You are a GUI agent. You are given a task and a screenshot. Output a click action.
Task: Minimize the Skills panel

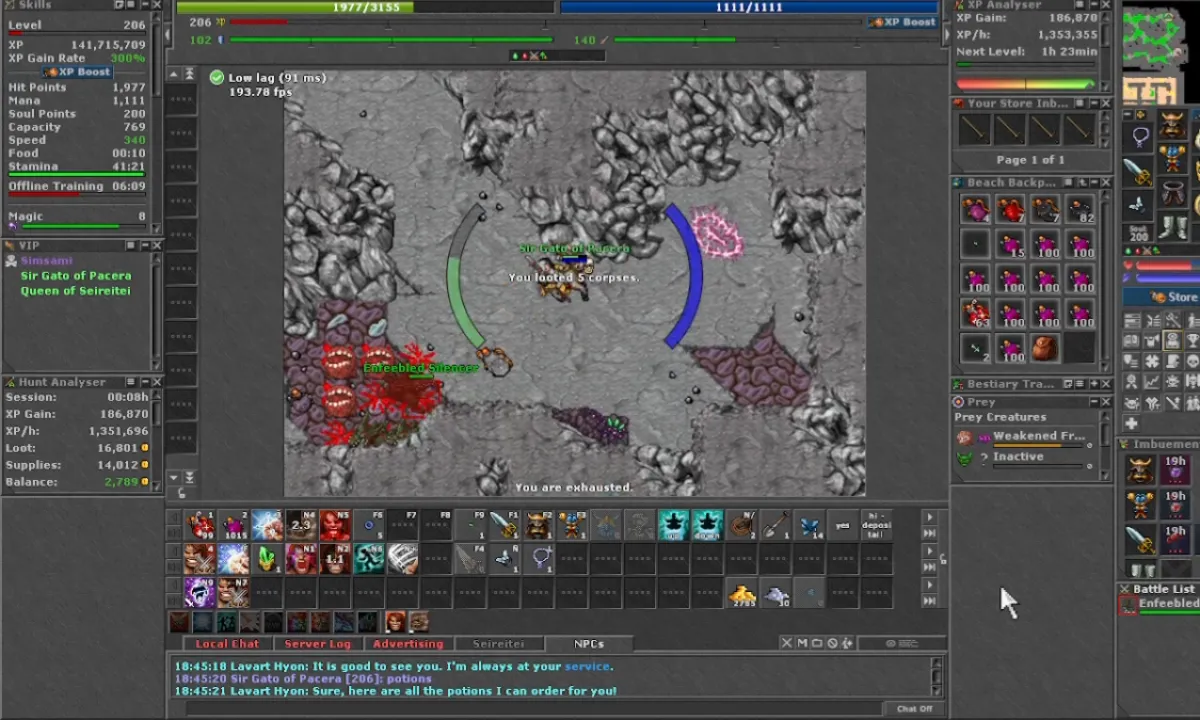[143, 5]
